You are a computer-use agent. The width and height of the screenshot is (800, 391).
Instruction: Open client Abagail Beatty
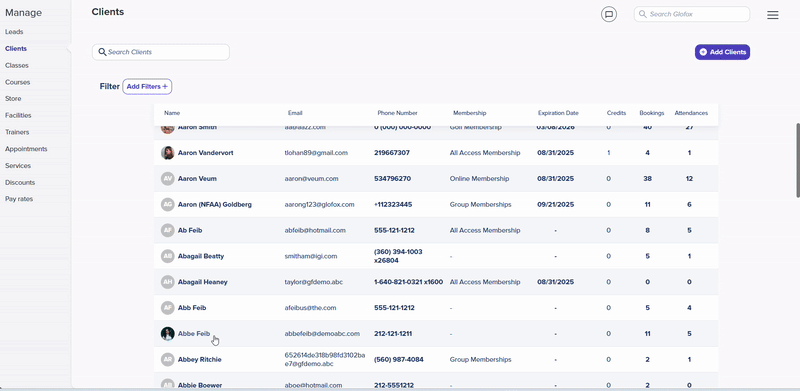[x=201, y=256]
